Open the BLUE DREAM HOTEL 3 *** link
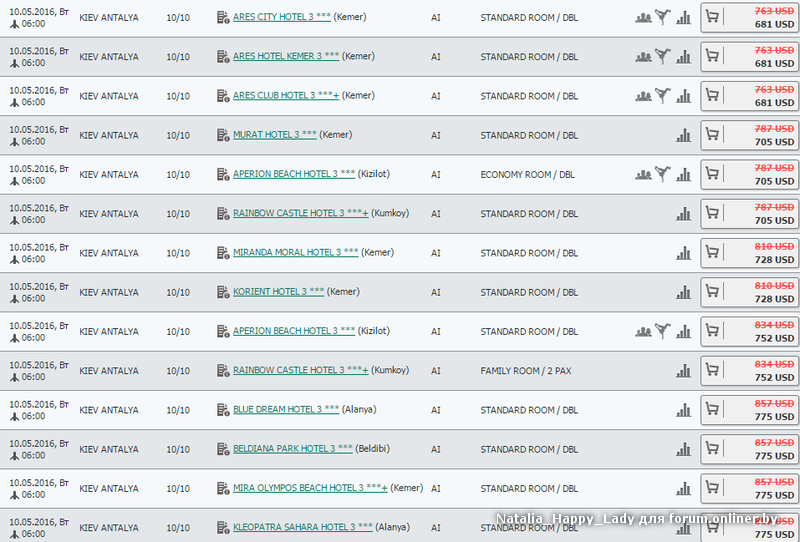Image resolution: width=800 pixels, height=542 pixels. (286, 410)
